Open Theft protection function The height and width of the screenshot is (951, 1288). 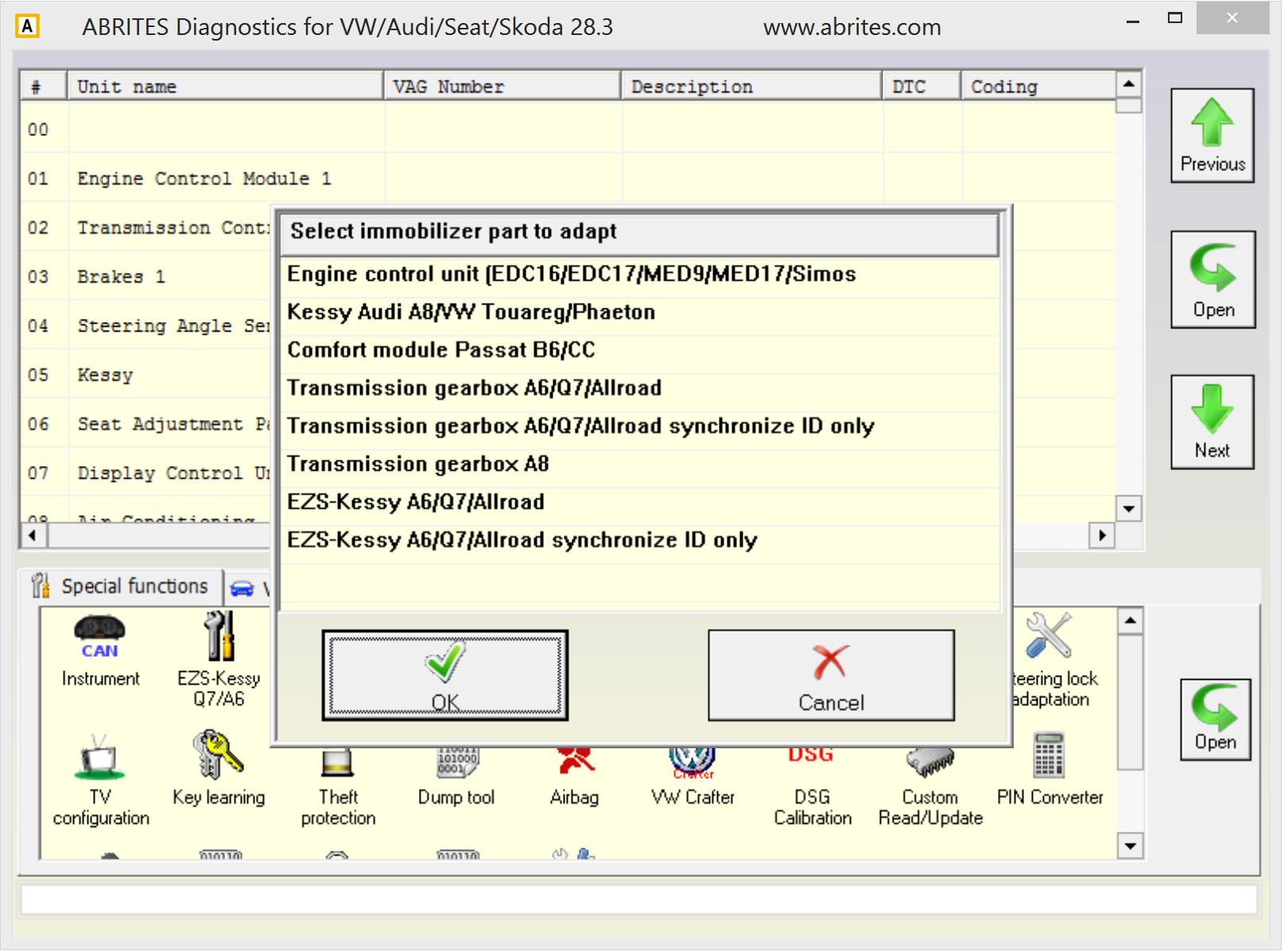coord(338,787)
